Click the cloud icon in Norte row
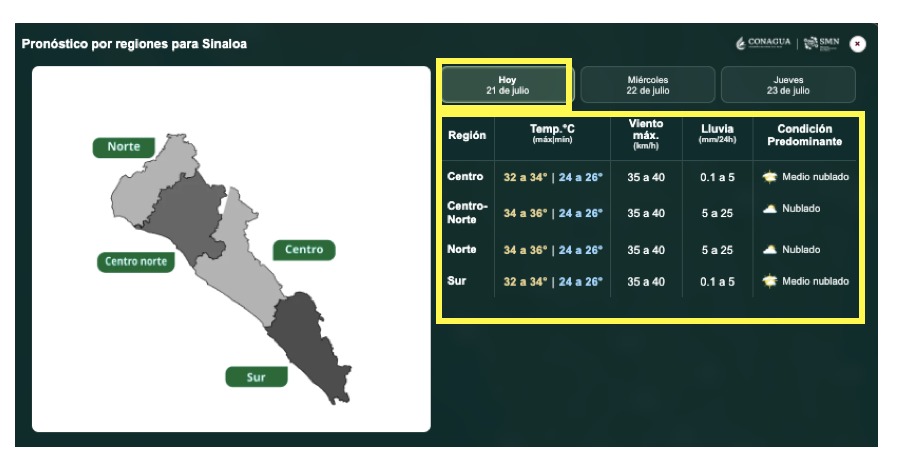The image size is (904, 465). coord(770,249)
